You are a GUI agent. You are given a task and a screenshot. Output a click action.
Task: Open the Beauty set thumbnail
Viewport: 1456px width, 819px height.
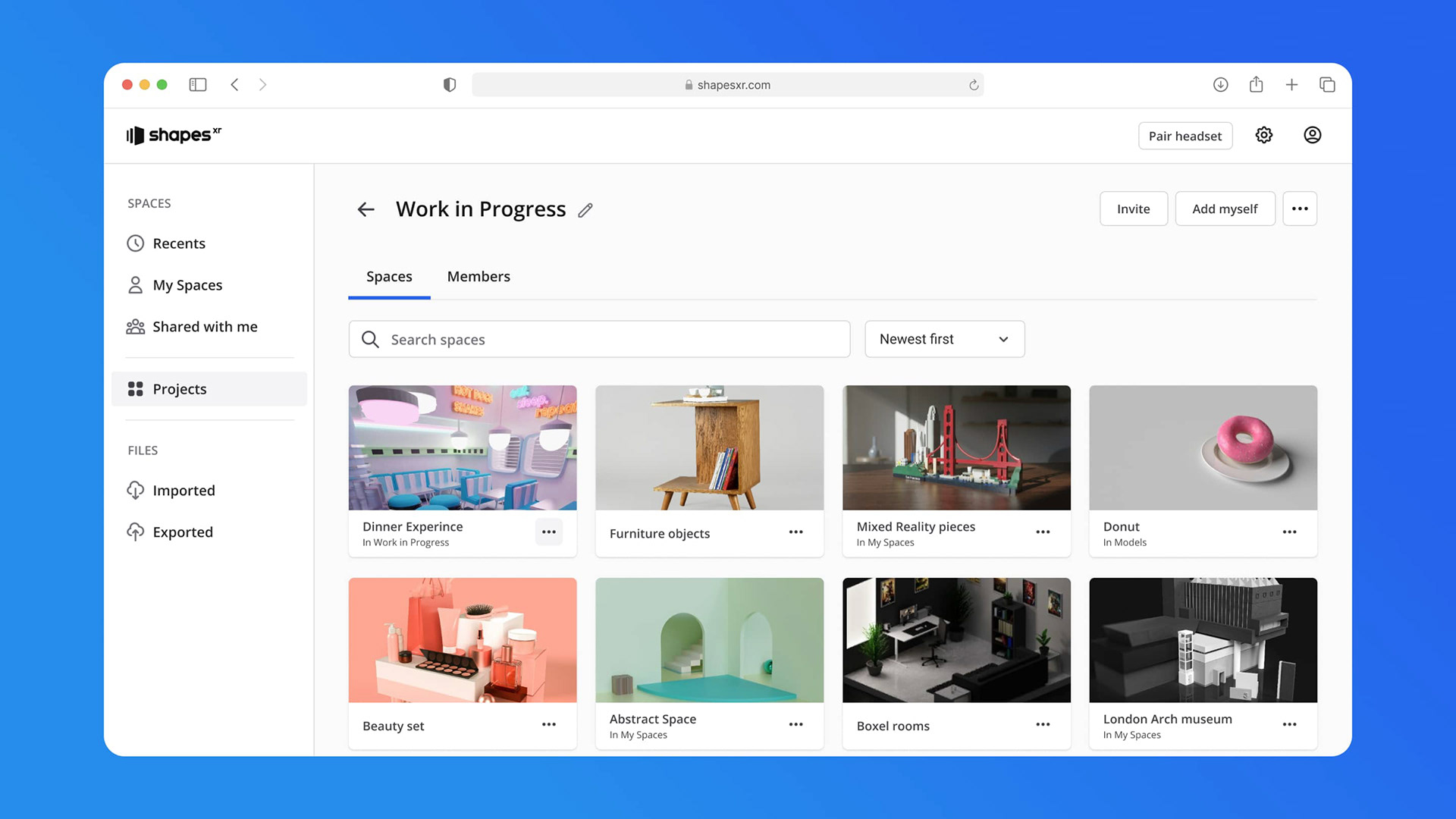click(x=463, y=640)
